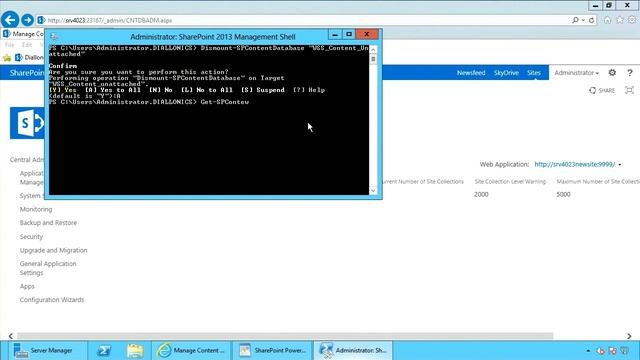Click the shell window scrollbar thumb

coord(373,59)
